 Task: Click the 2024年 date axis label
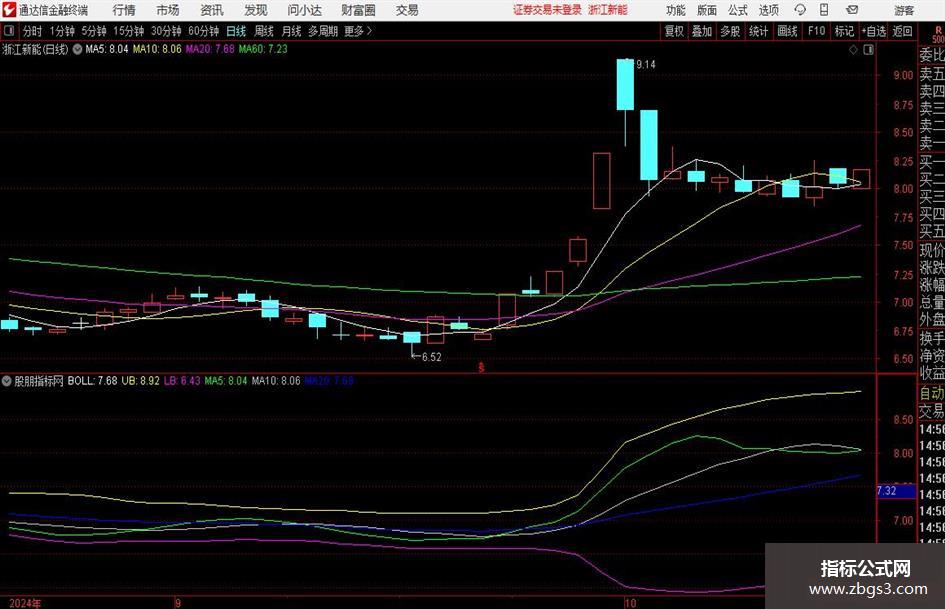click(x=25, y=603)
